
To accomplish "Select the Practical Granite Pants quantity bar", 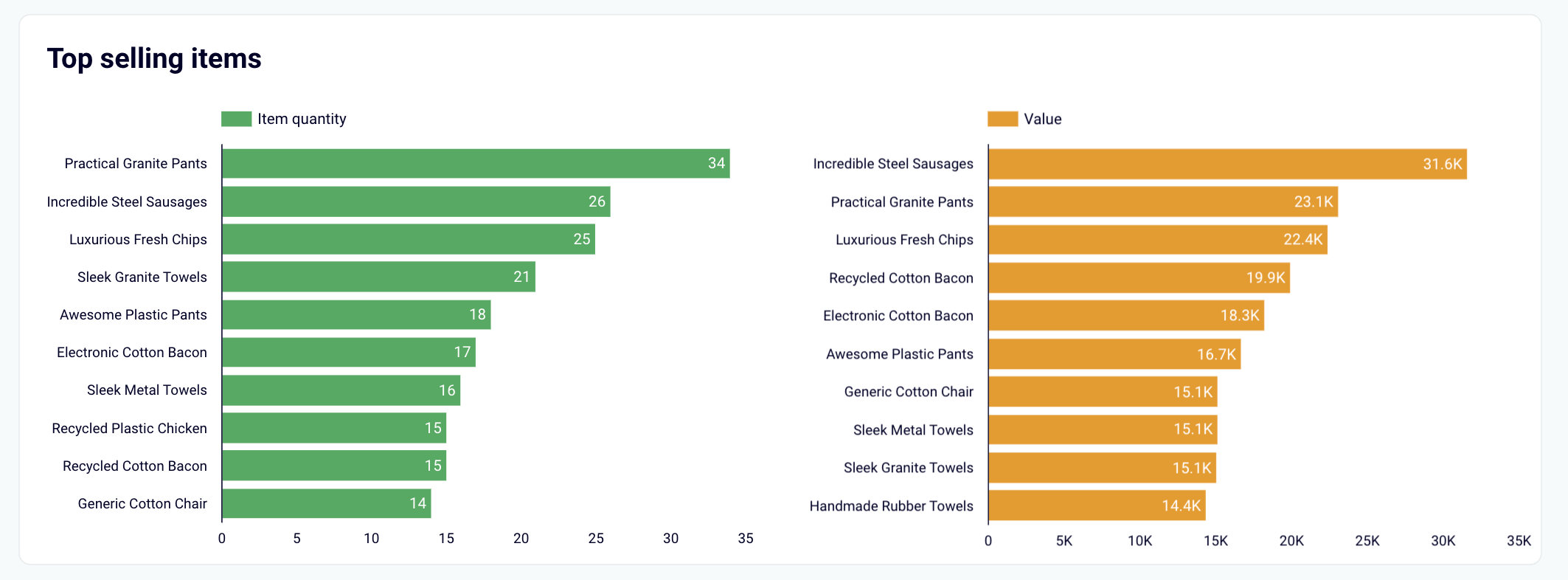I will click(x=476, y=164).
